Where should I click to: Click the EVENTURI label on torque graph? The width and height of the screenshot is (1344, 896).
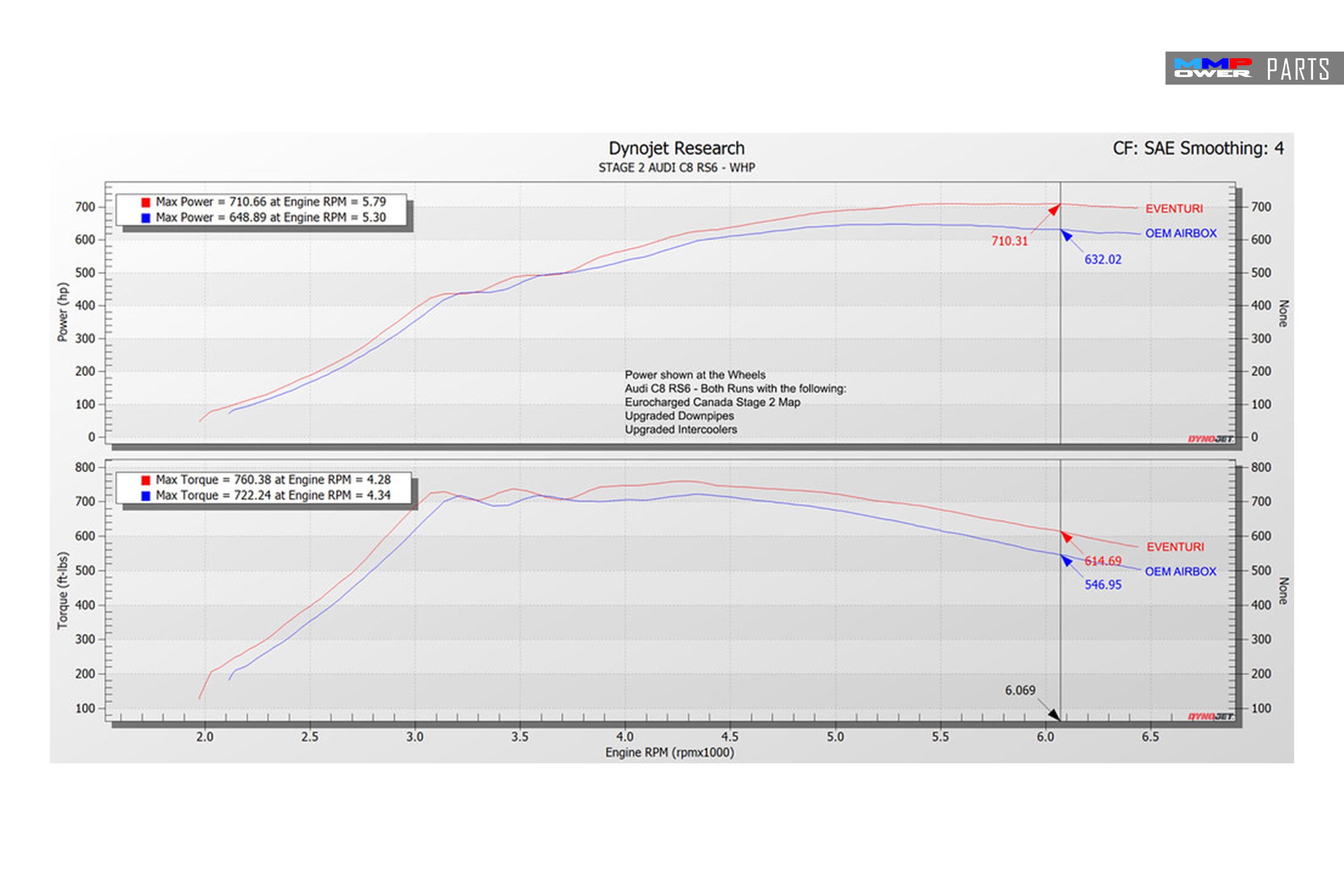pos(1175,547)
